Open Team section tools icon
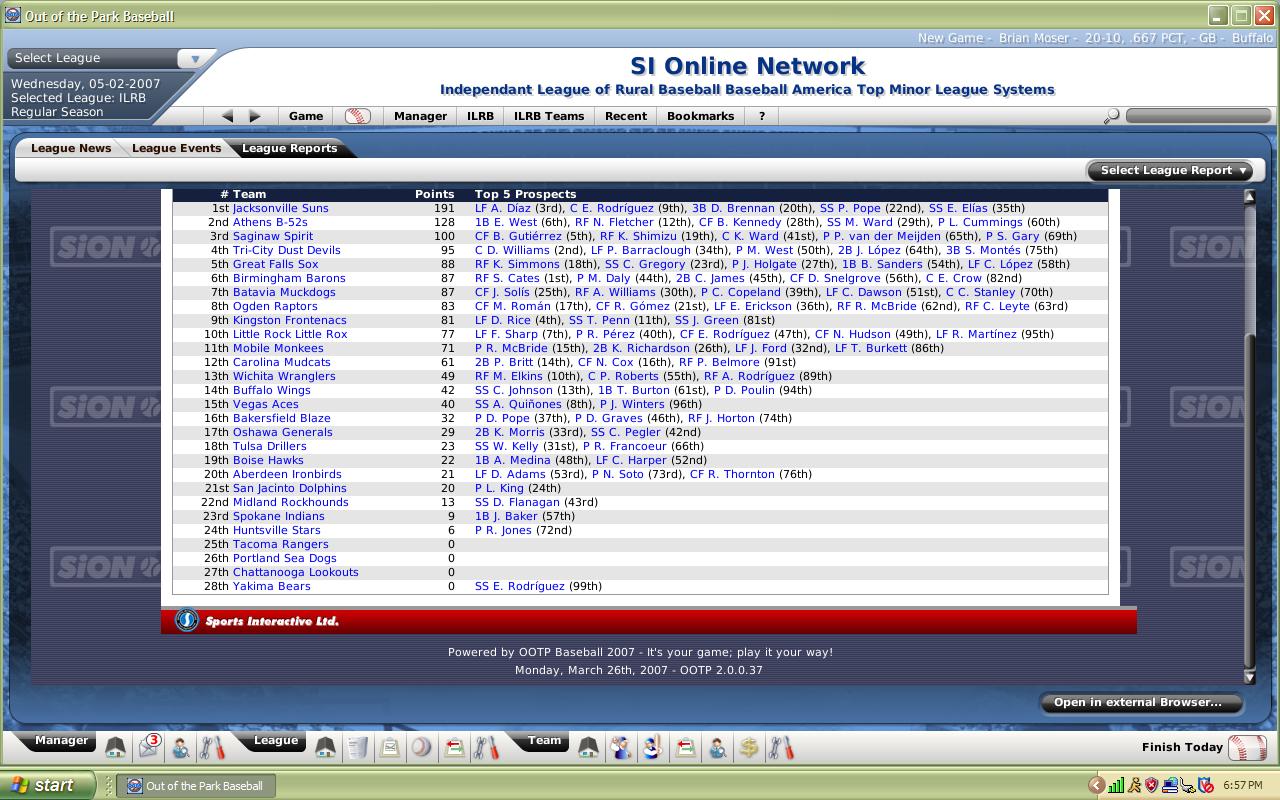 coord(781,747)
